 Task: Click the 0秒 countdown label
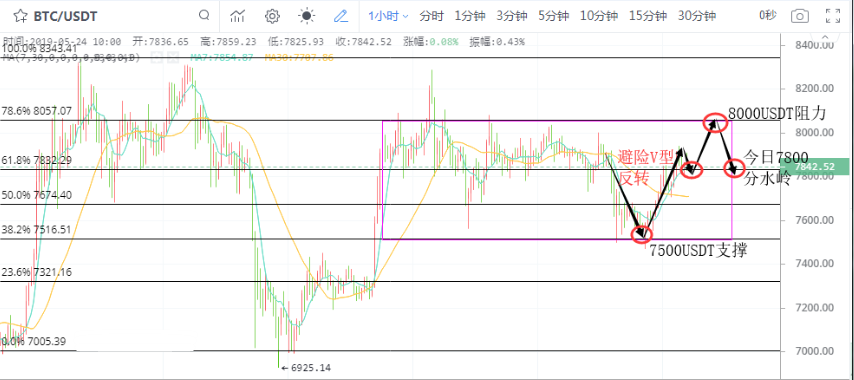pyautogui.click(x=767, y=16)
